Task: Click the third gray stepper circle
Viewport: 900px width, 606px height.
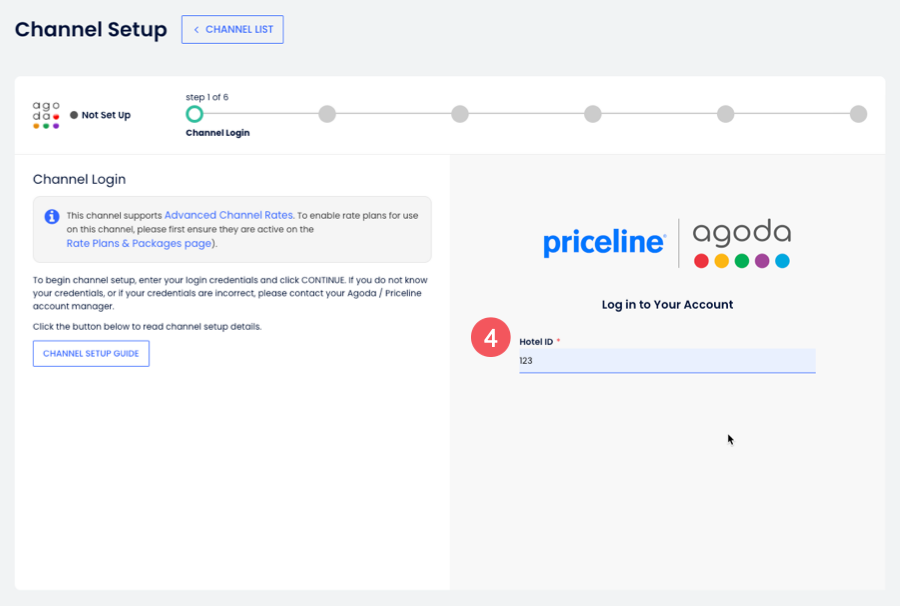Action: [460, 114]
